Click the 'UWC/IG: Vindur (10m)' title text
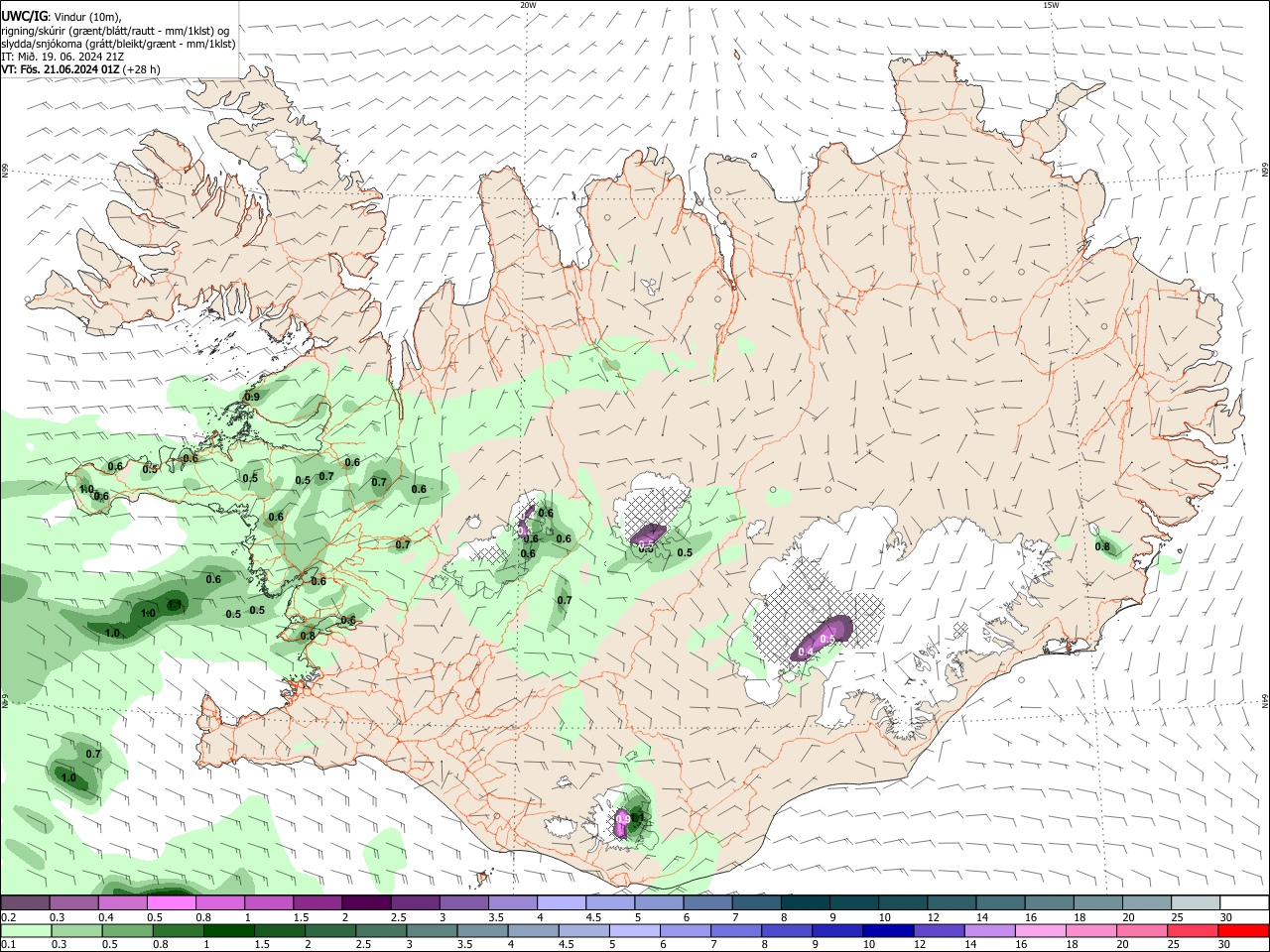This screenshot has height=952, width=1270. coord(62,17)
